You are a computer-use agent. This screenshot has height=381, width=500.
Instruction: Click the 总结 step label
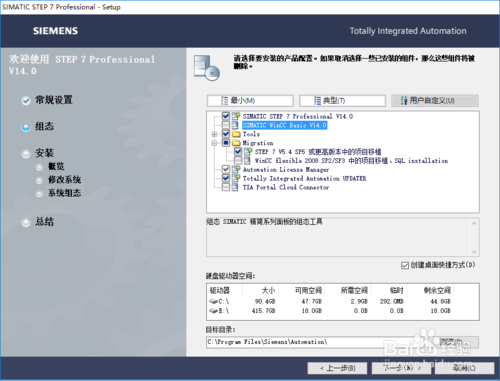click(45, 222)
